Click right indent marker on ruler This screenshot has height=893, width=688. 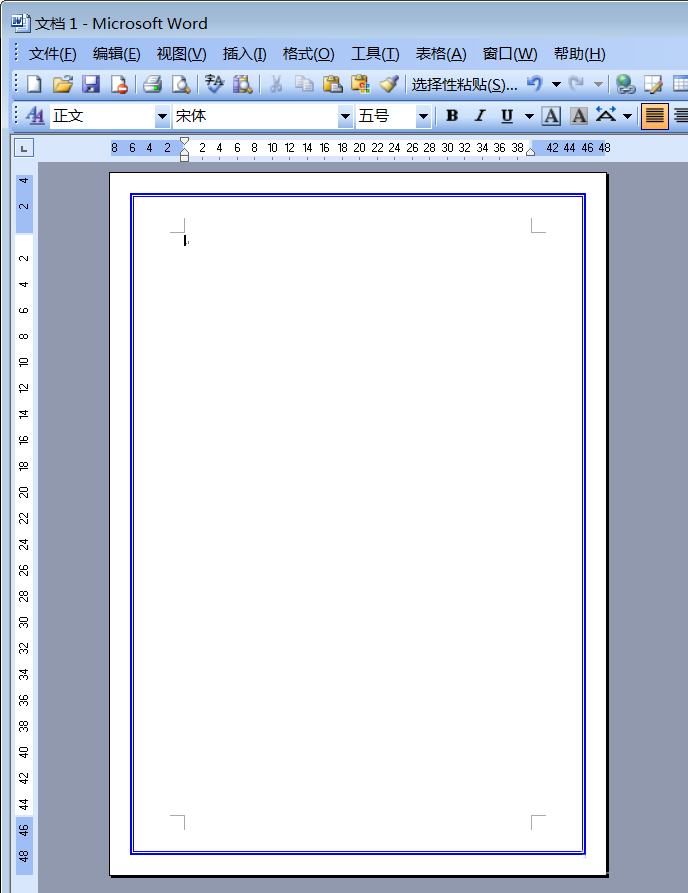pyautogui.click(x=530, y=151)
